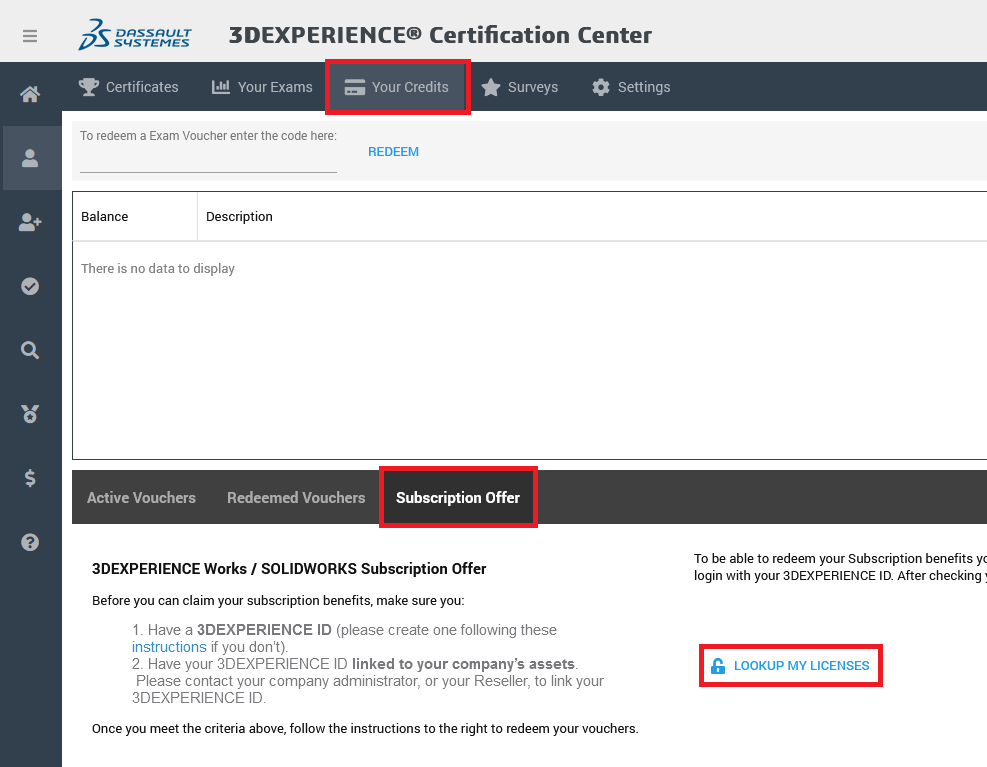Go to the Surveys tab
Viewport: 987px width, 767px height.
click(520, 87)
